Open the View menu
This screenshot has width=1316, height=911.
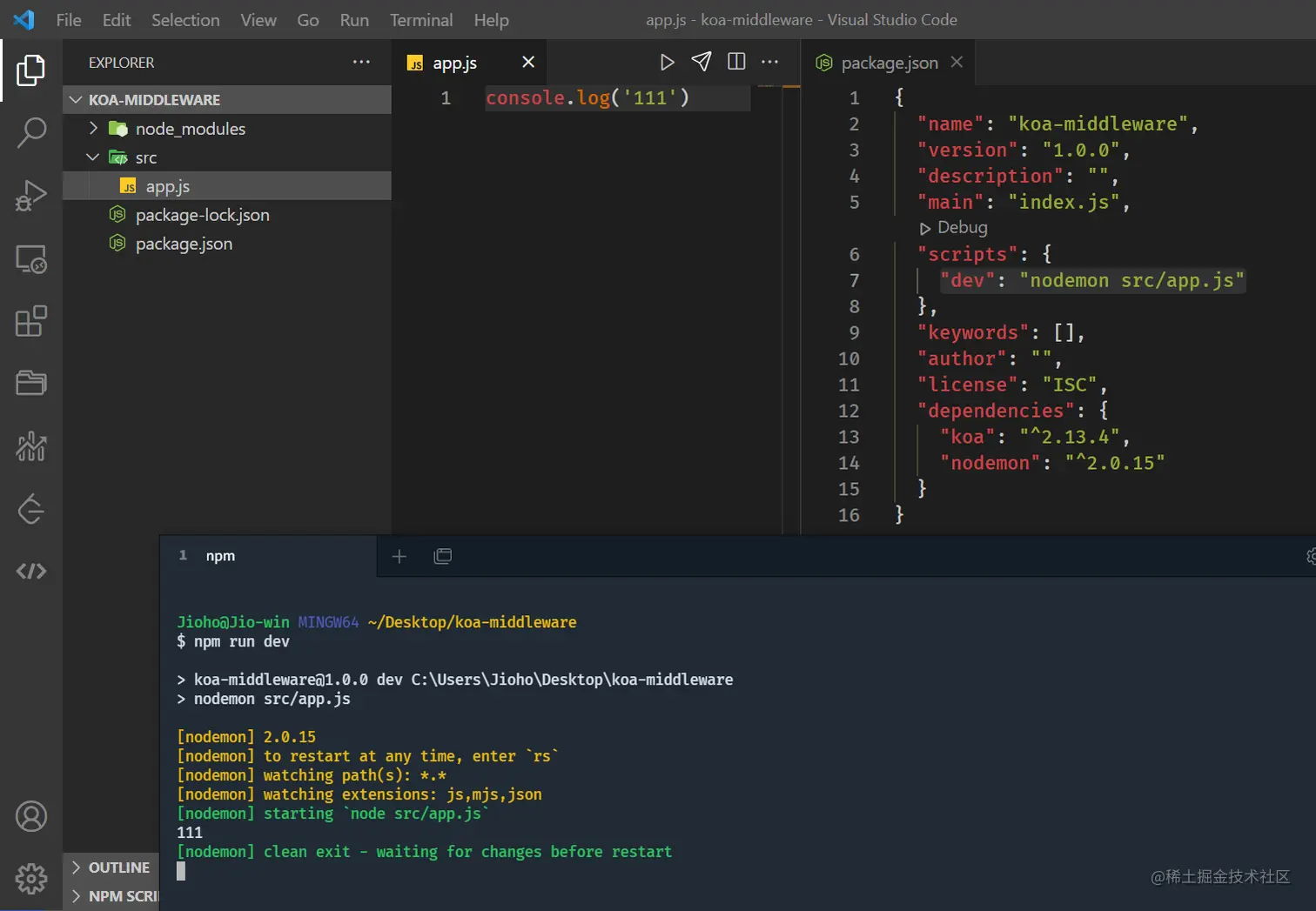[258, 20]
